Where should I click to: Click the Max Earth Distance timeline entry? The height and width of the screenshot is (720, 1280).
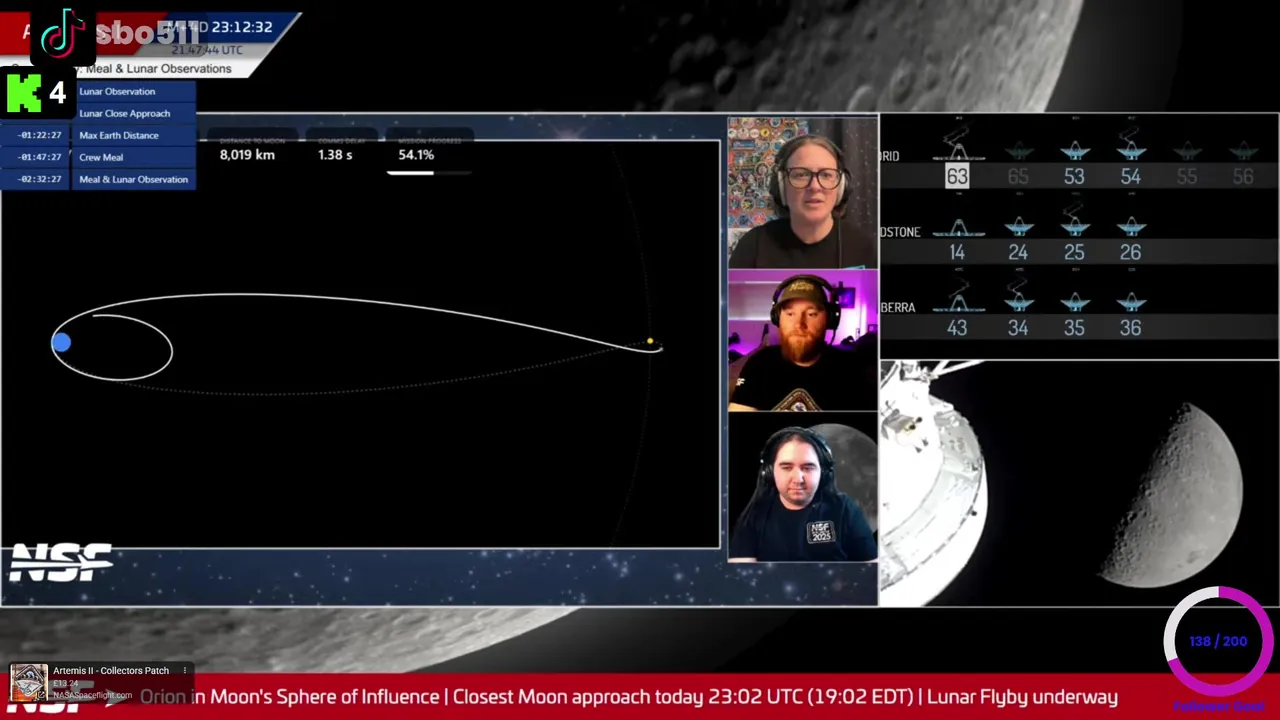134,135
